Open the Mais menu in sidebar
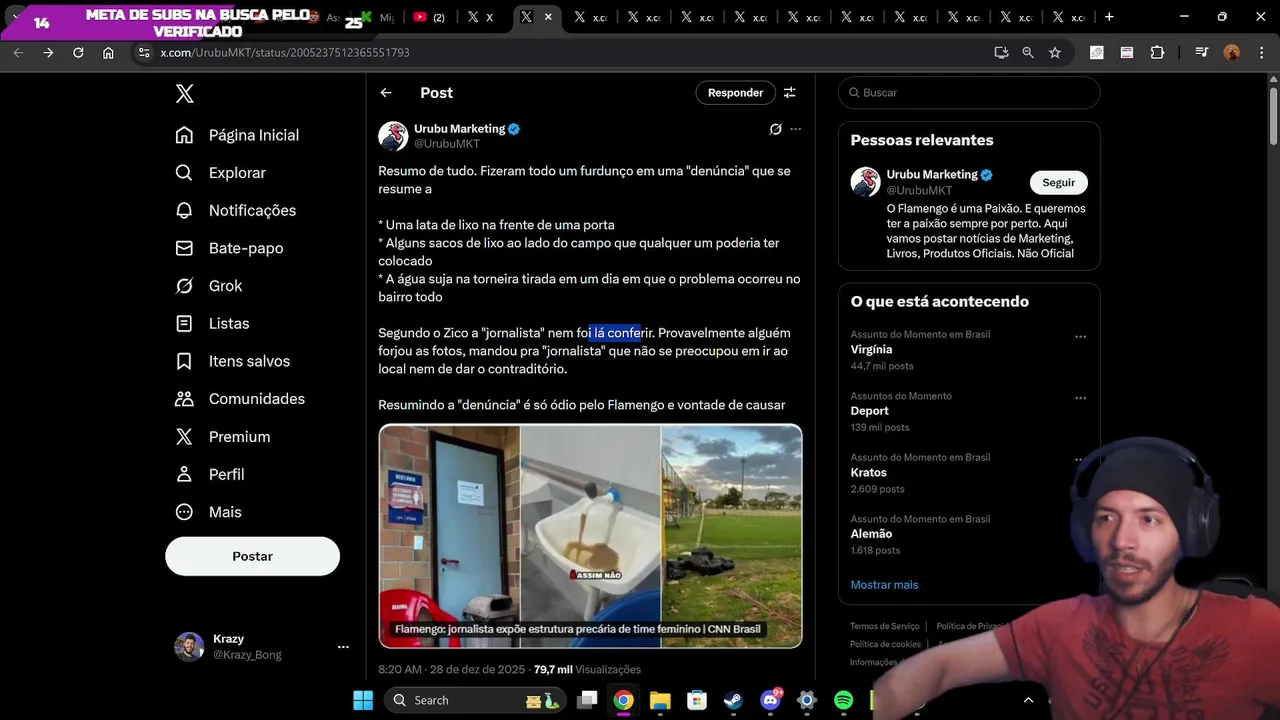Viewport: 1280px width, 720px height. (x=208, y=512)
